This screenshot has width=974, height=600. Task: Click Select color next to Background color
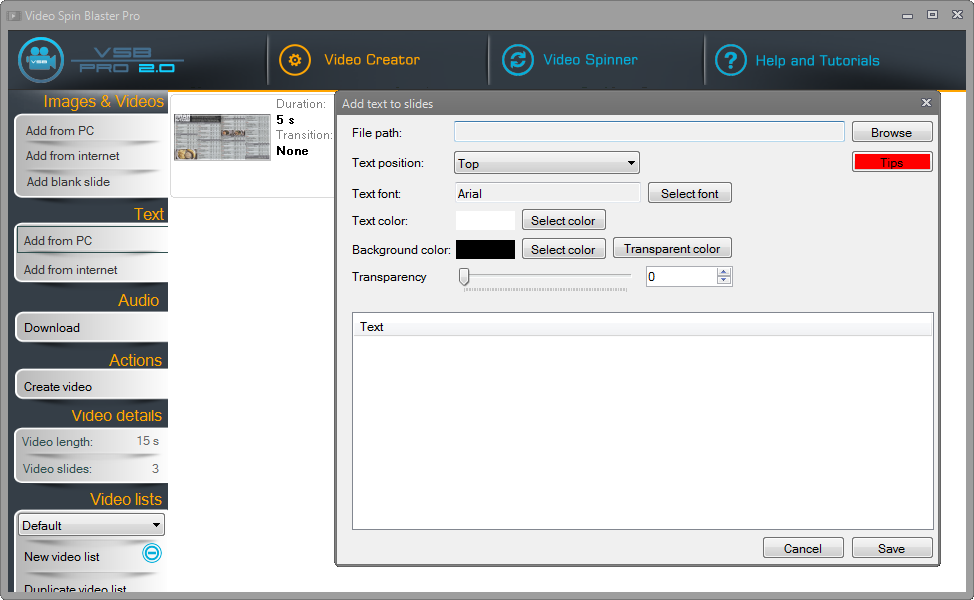[x=563, y=249]
